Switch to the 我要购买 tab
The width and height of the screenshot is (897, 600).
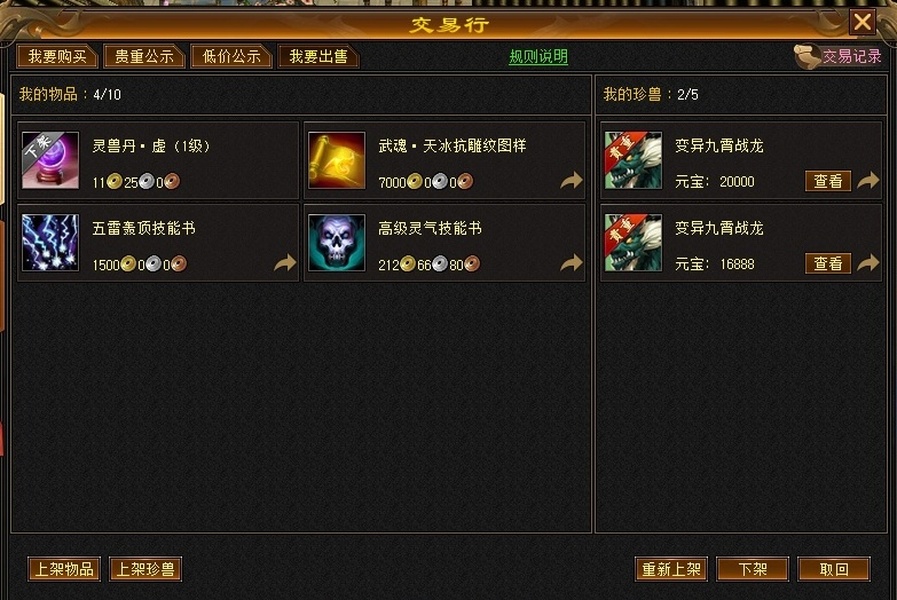click(57, 57)
